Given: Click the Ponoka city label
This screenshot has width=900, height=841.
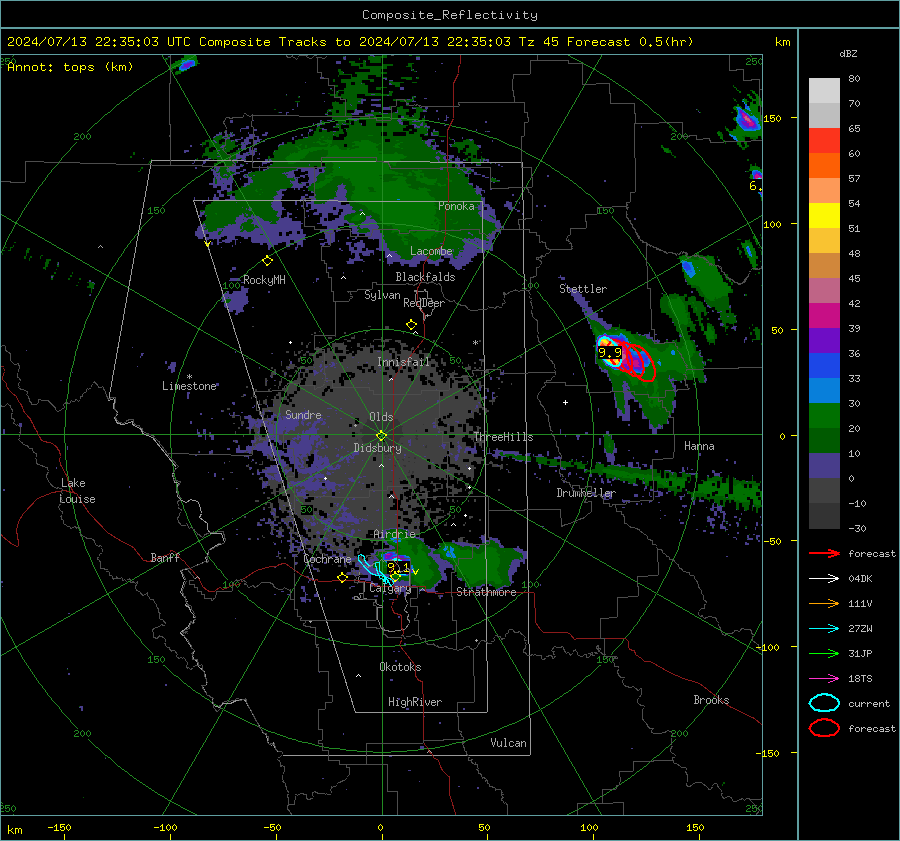Looking at the screenshot, I should 456,206.
